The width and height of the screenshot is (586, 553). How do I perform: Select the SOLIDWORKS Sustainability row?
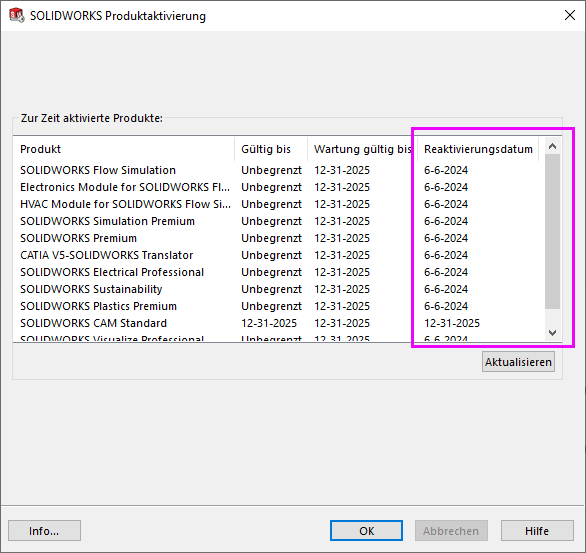279,289
